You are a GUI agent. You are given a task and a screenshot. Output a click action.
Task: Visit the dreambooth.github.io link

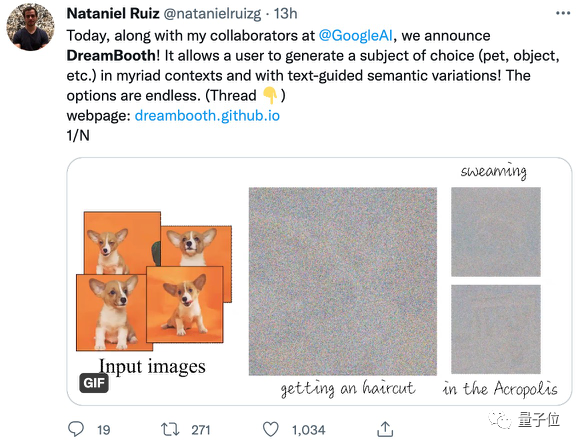207,116
